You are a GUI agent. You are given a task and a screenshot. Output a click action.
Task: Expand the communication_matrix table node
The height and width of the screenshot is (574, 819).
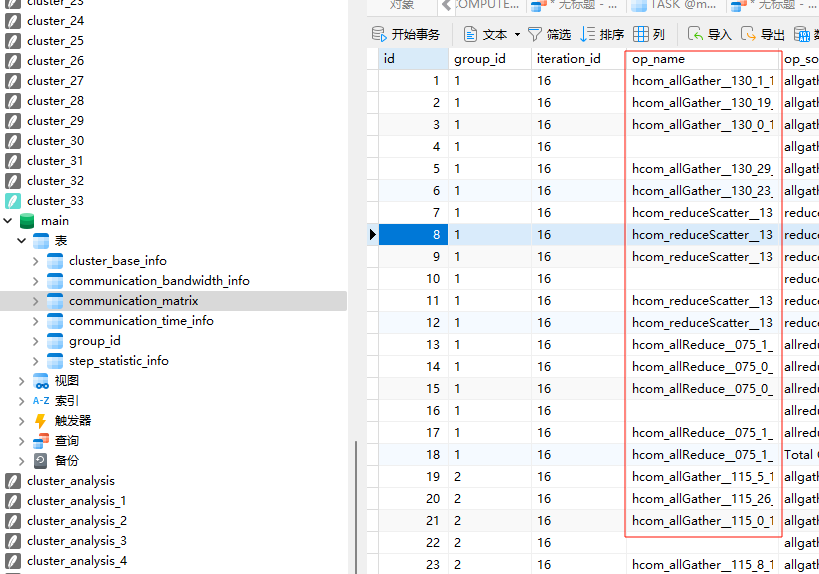[x=36, y=301]
